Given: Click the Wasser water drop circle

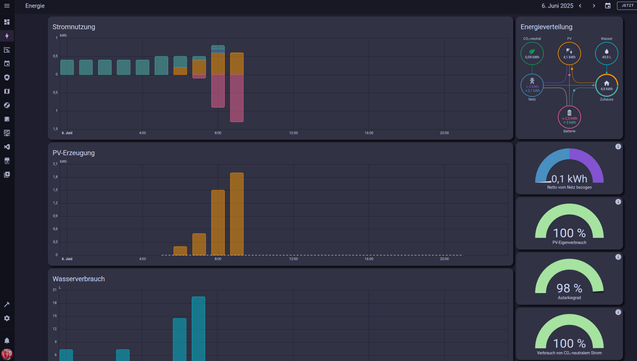Looking at the screenshot, I should [x=607, y=53].
